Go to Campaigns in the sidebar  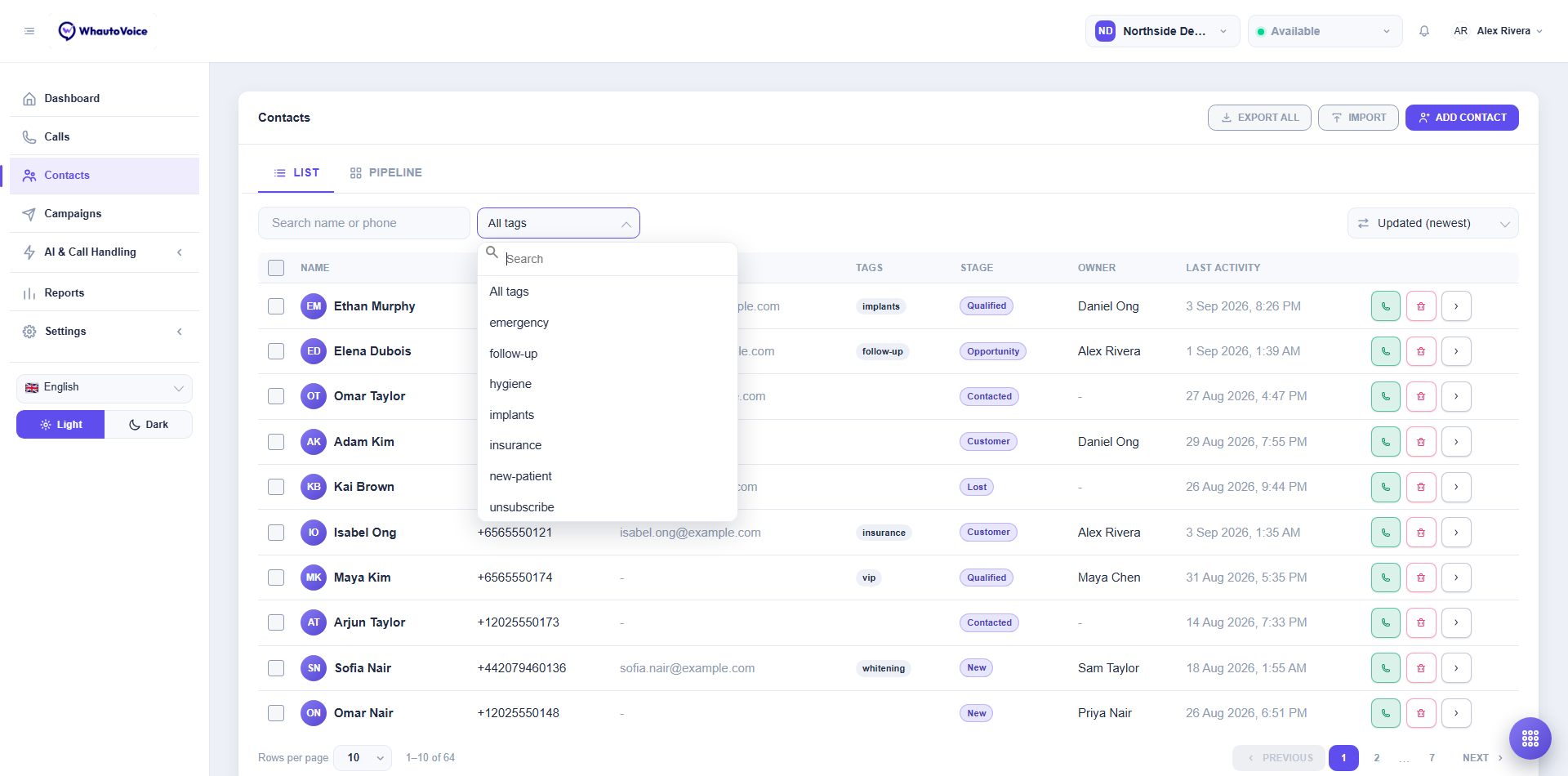click(x=105, y=214)
